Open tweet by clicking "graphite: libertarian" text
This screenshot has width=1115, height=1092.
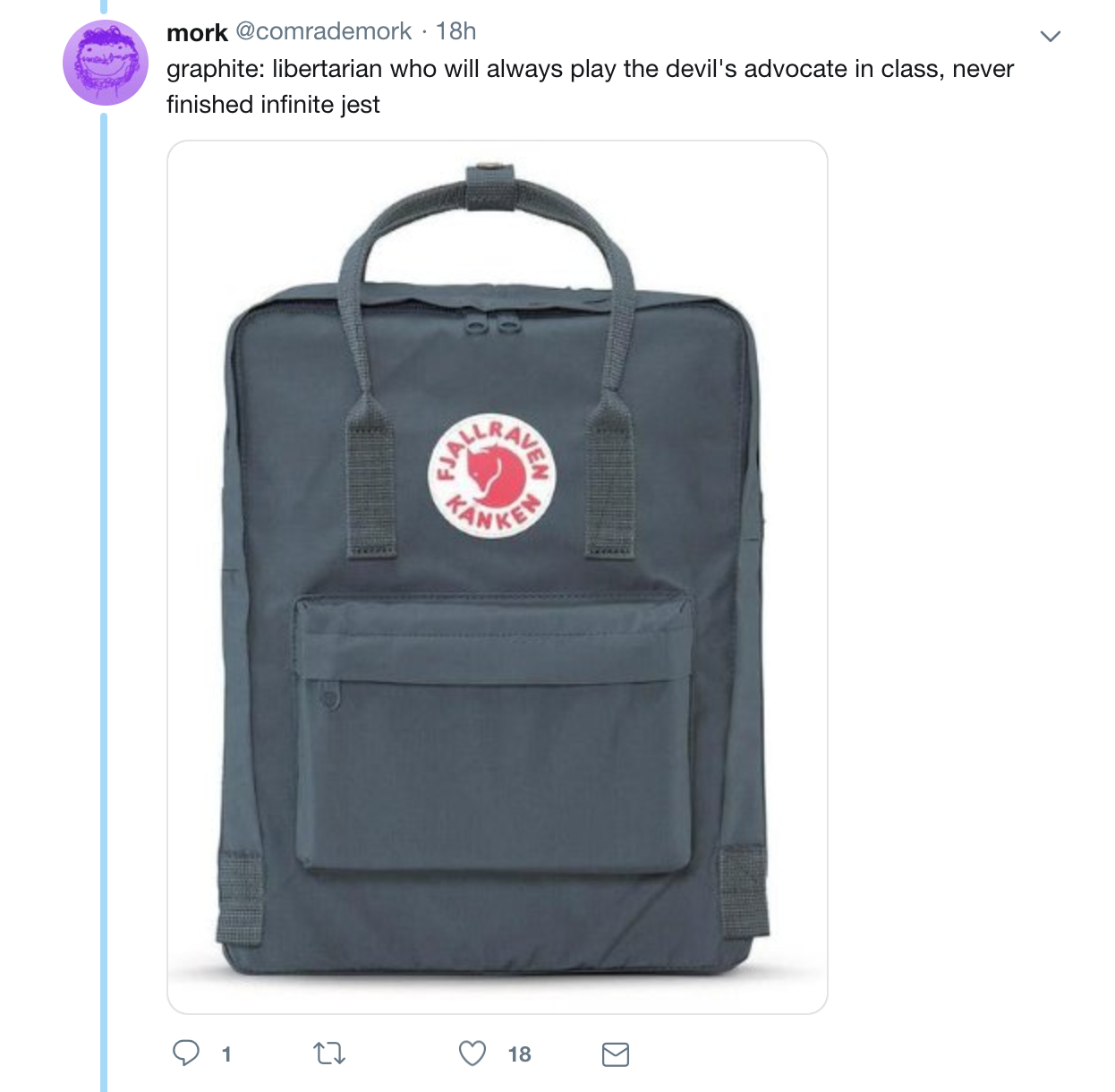click(274, 69)
